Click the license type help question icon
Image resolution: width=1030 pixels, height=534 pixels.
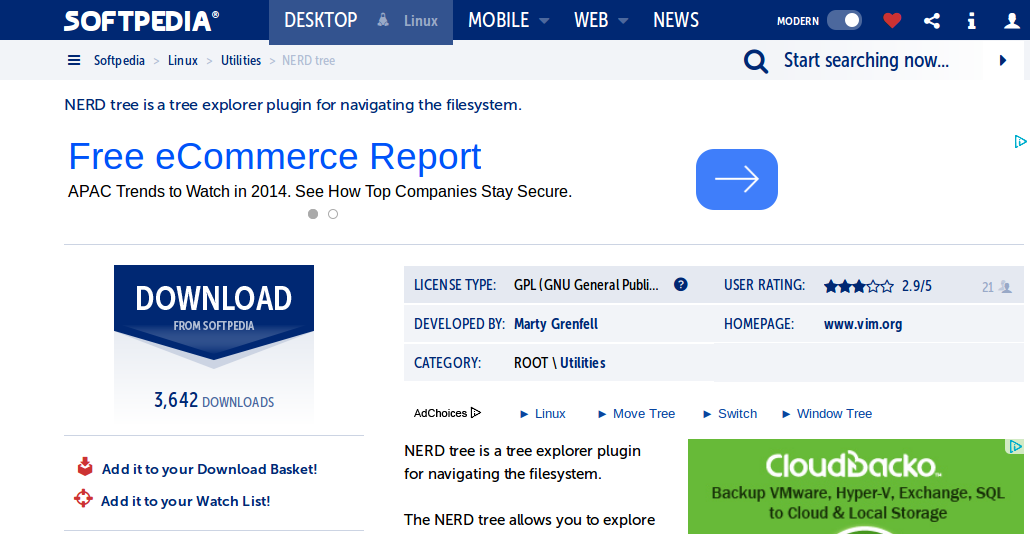pos(681,284)
